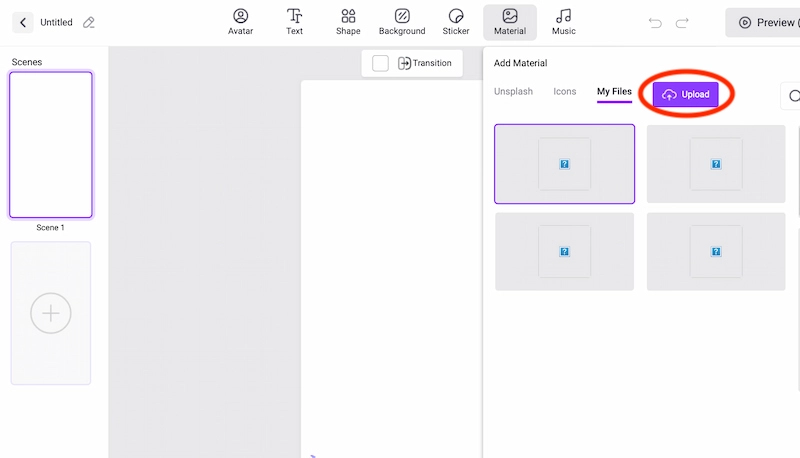Viewport: 800px width, 458px height.
Task: Open the Sticker panel
Action: [456, 22]
